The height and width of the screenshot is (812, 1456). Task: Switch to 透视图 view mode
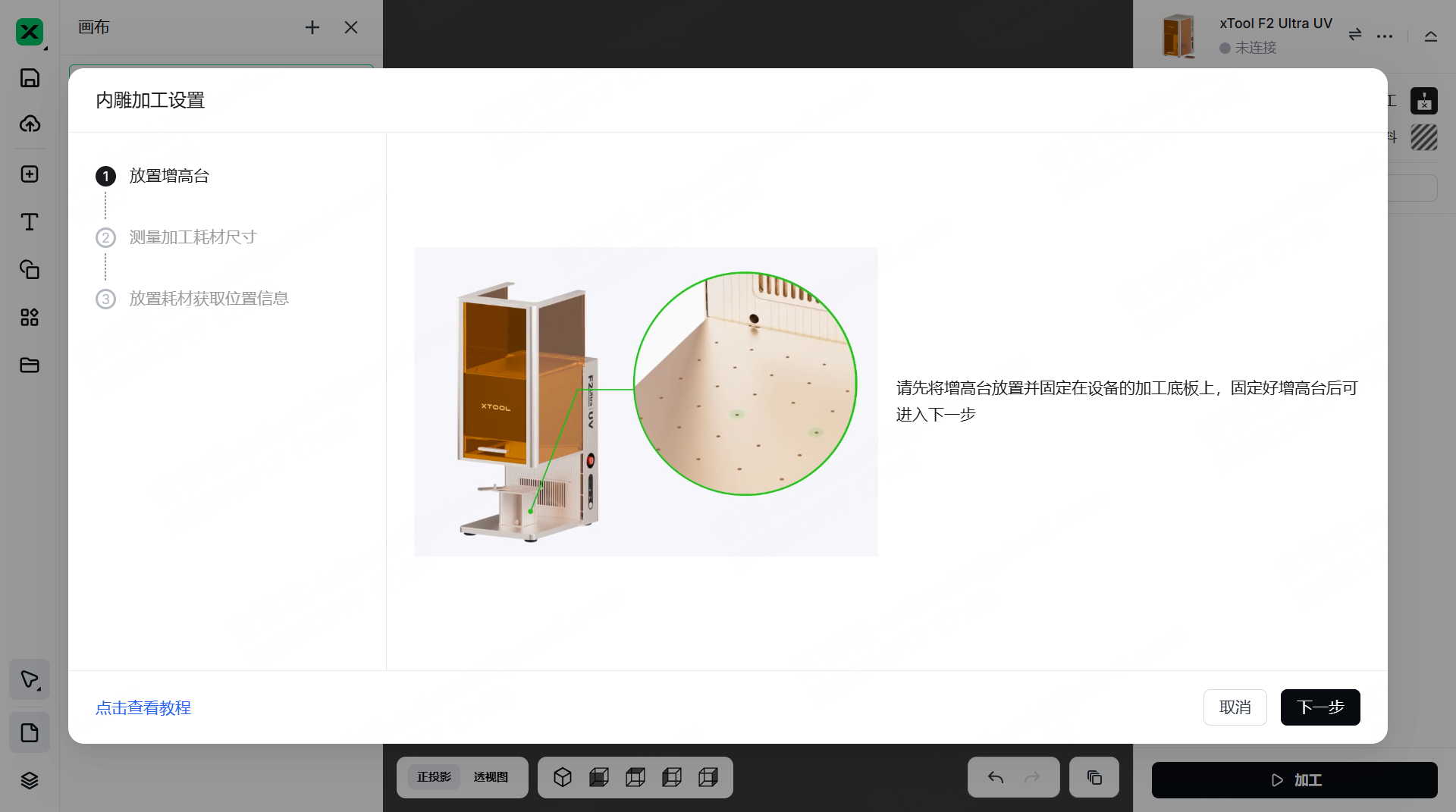[x=490, y=776]
